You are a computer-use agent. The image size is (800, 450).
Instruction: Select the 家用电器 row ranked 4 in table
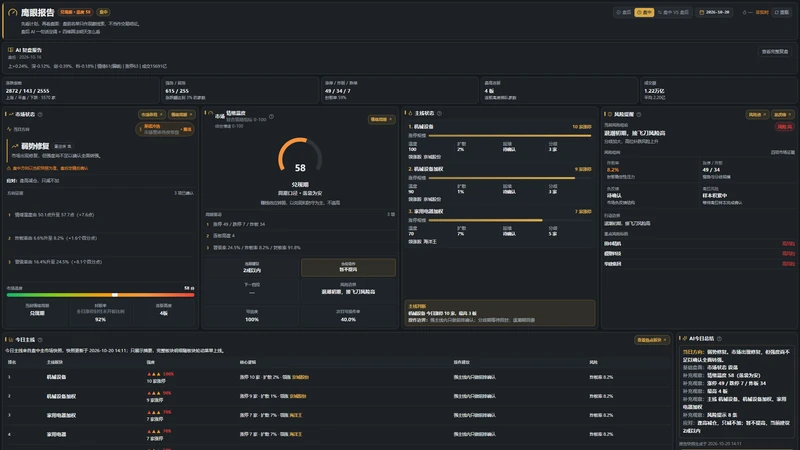(337, 434)
